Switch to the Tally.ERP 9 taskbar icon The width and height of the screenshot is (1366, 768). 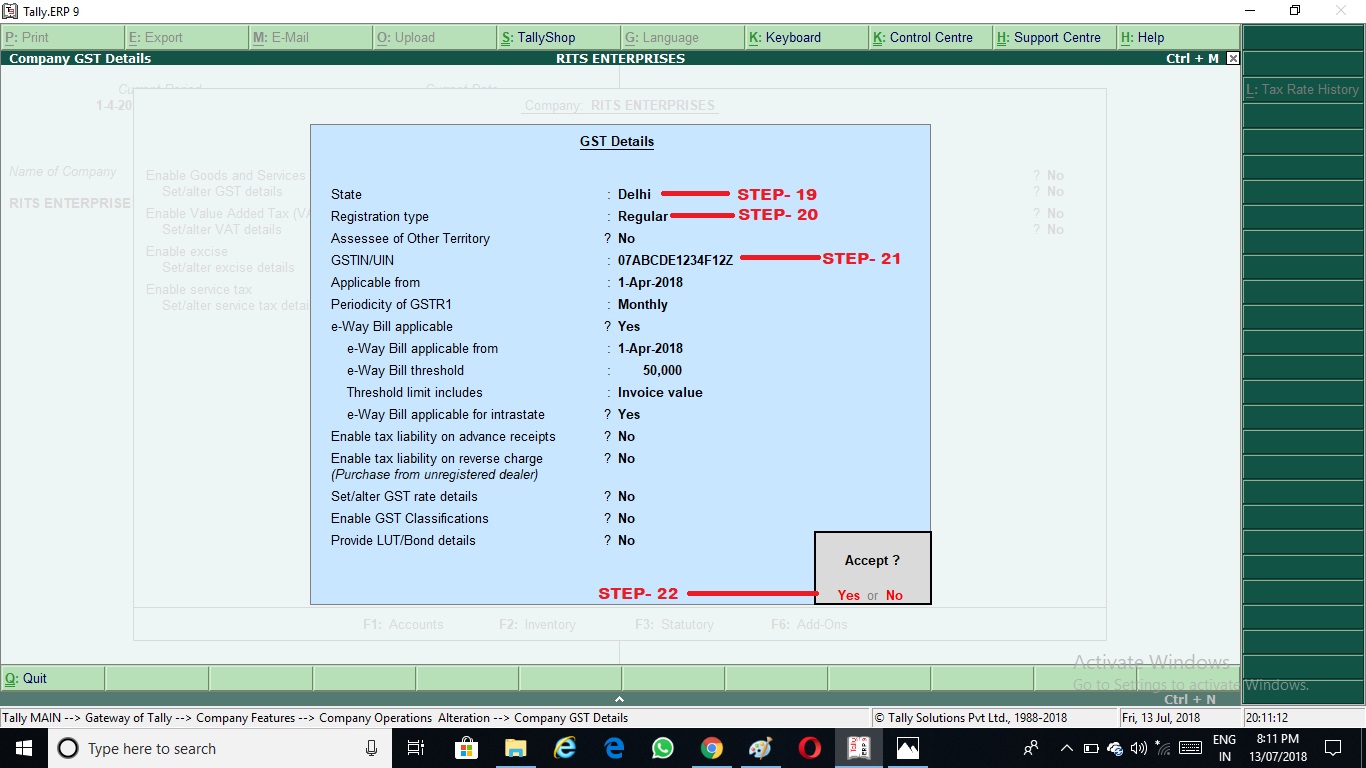[859, 748]
